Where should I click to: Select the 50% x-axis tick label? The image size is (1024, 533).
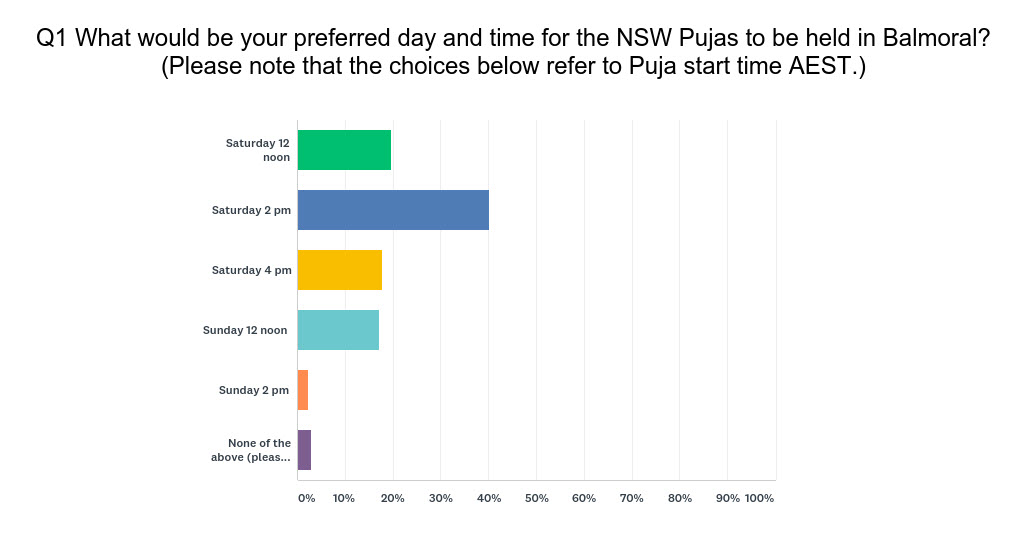536,498
